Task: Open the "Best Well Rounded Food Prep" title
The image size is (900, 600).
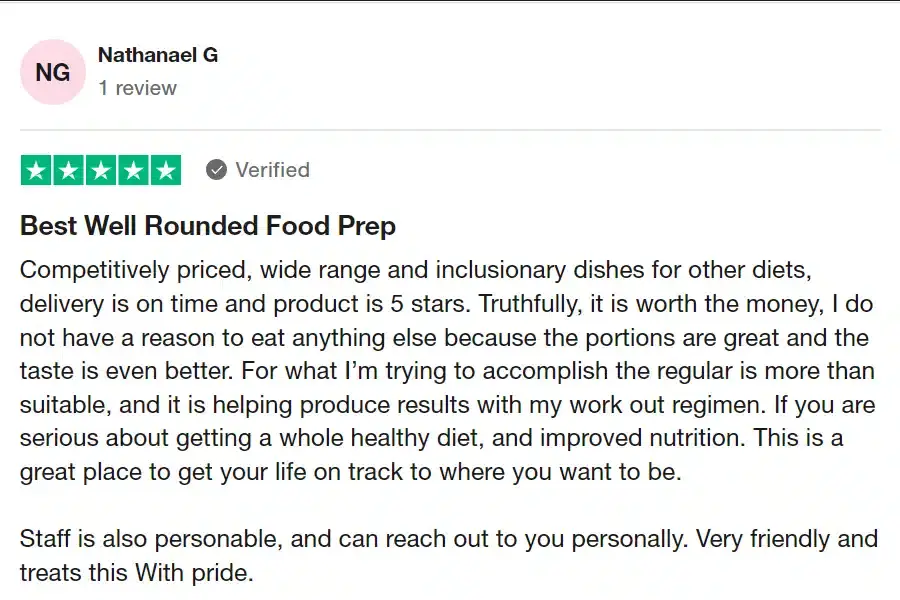Action: point(208,226)
